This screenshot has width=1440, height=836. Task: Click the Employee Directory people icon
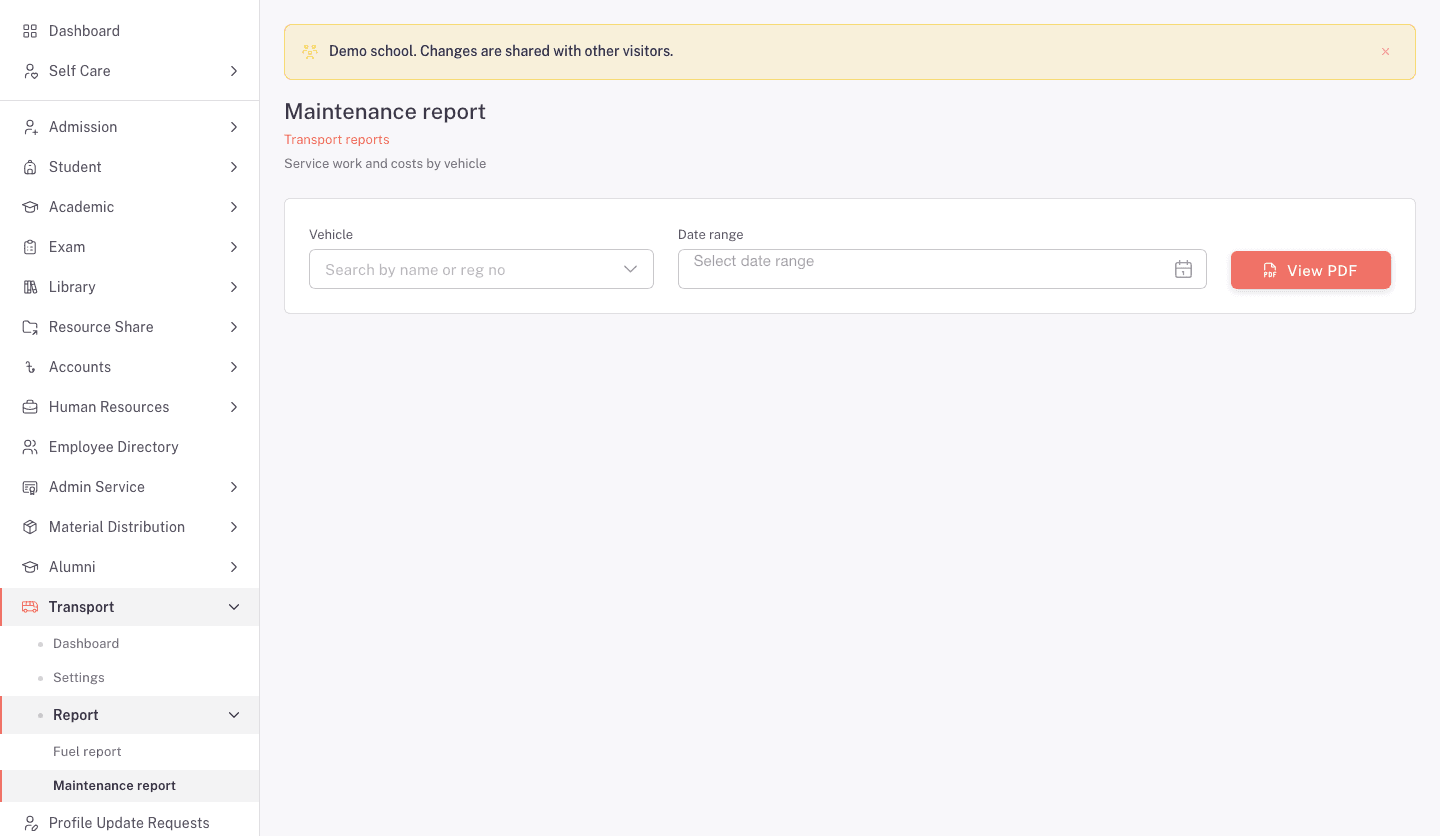tap(30, 447)
